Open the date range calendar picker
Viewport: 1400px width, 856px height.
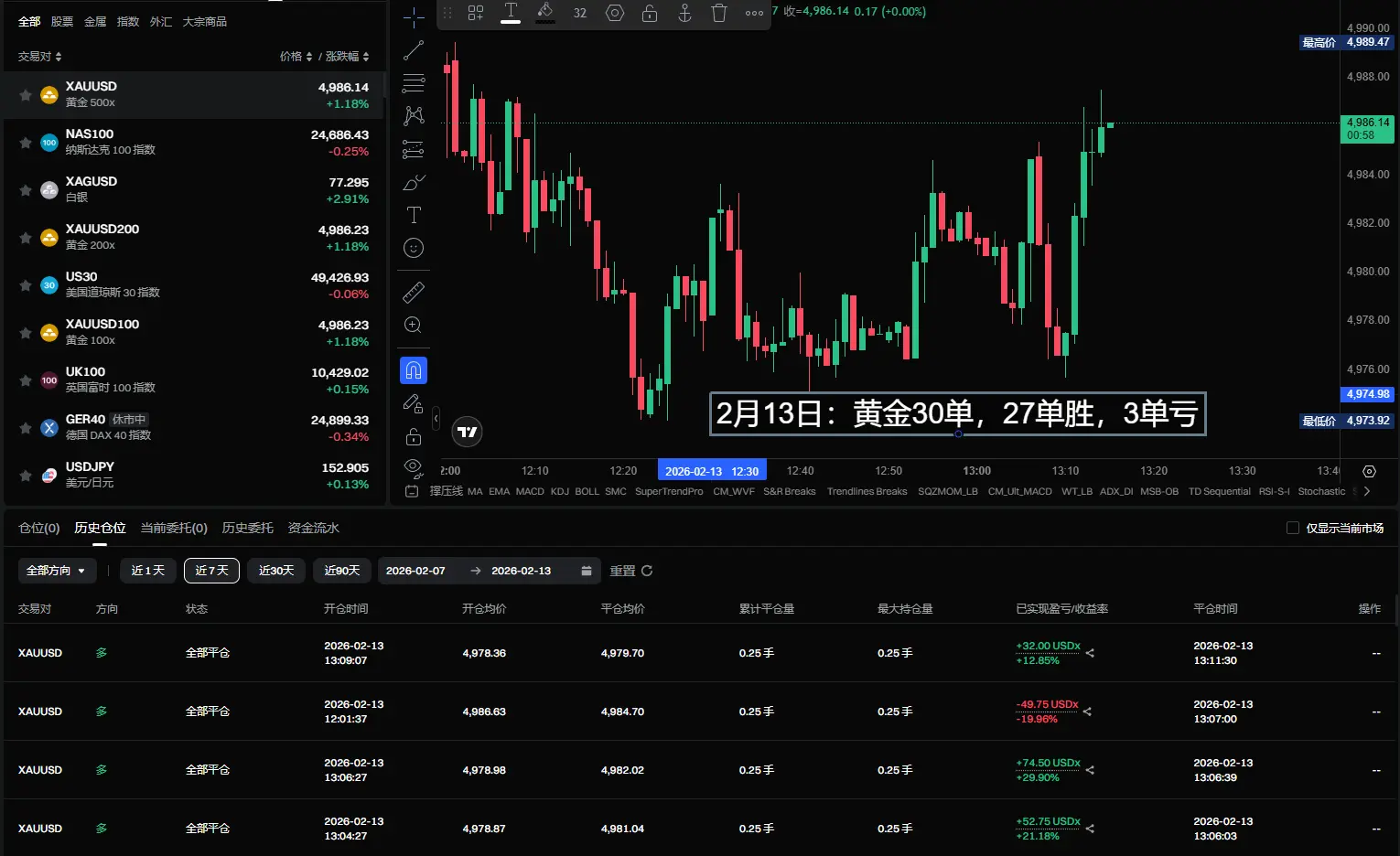coord(587,571)
